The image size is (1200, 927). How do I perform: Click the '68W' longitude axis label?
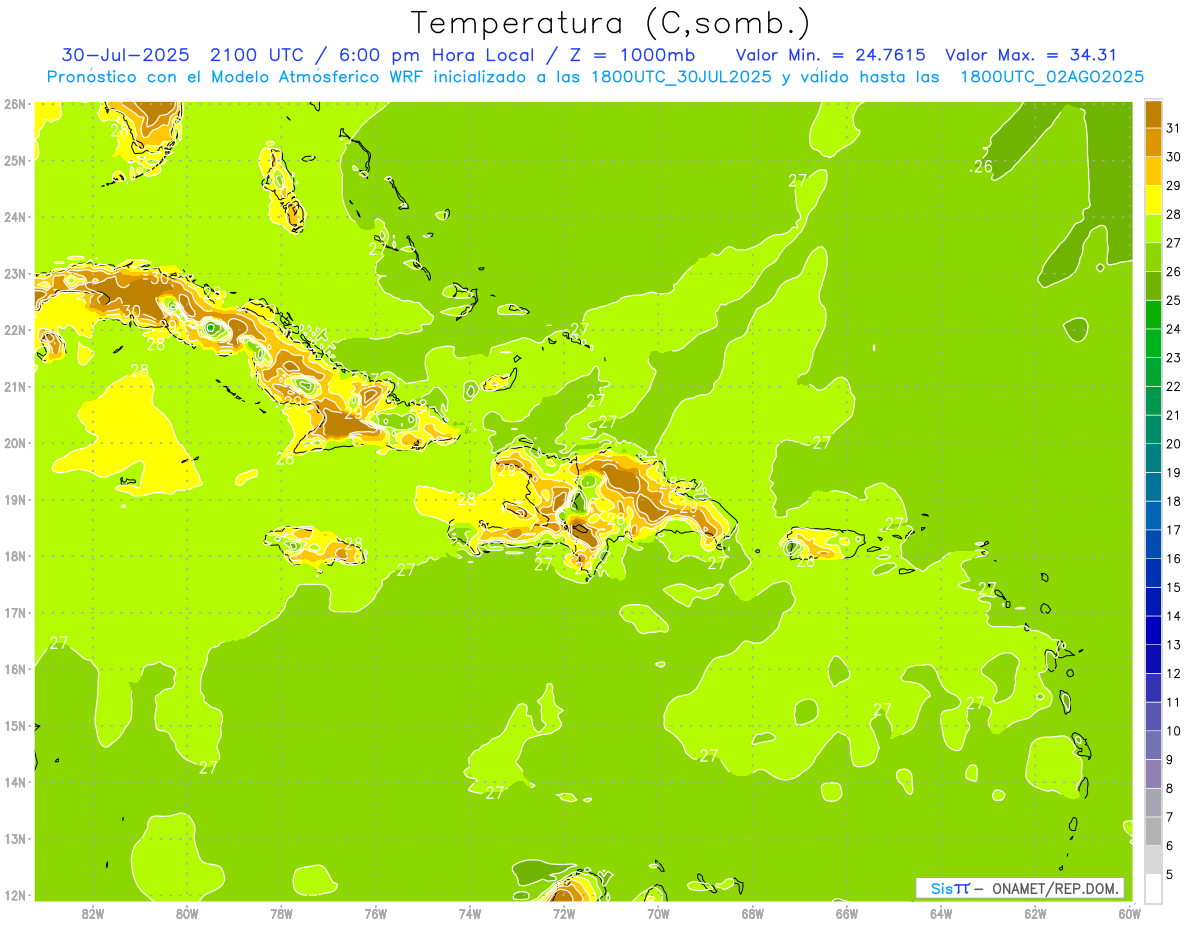click(753, 913)
